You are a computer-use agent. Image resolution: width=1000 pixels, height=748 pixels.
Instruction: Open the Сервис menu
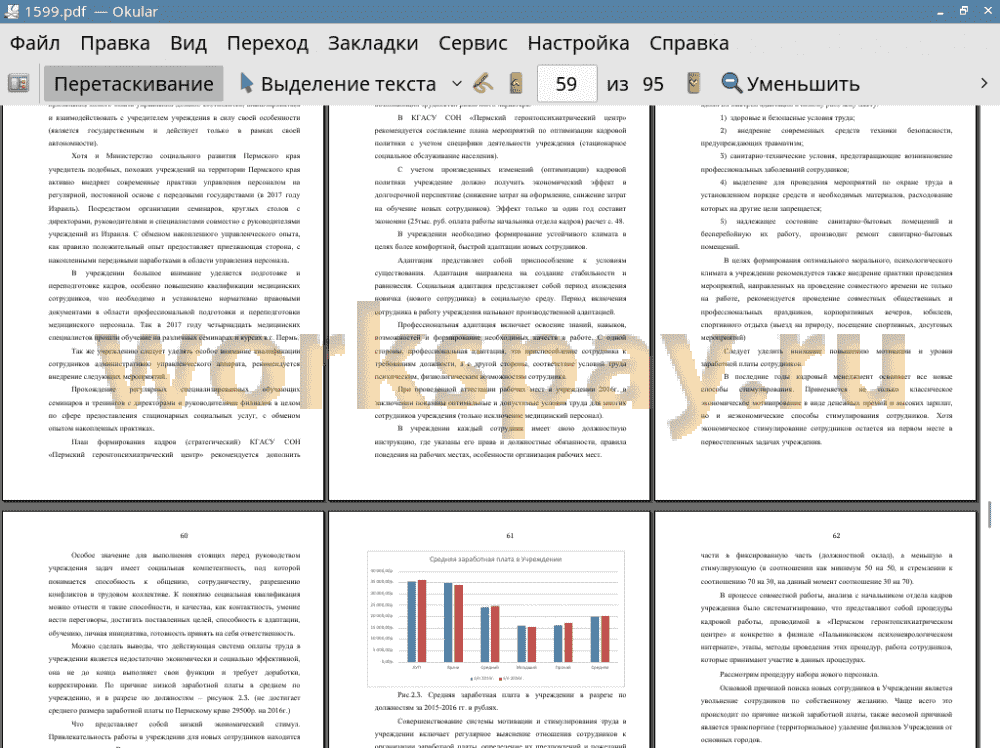tap(473, 43)
